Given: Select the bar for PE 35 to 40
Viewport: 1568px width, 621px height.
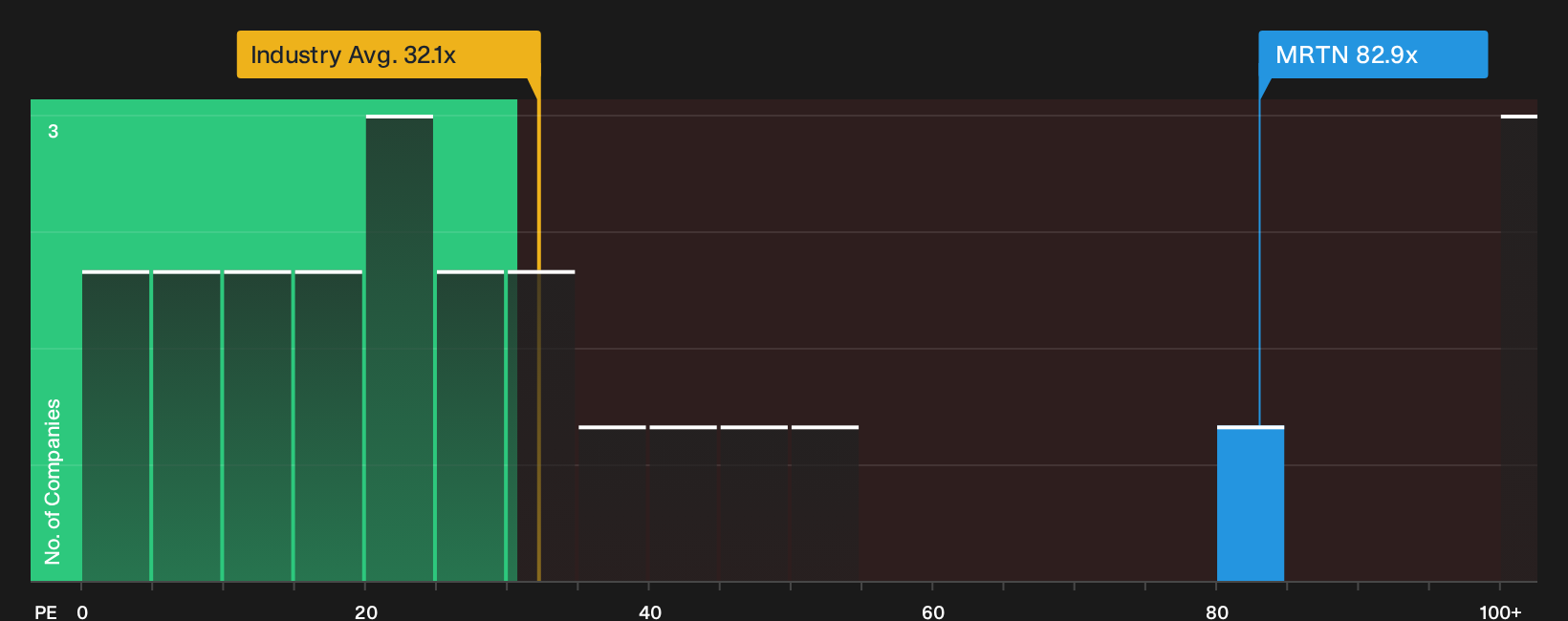Looking at the screenshot, I should [612, 503].
